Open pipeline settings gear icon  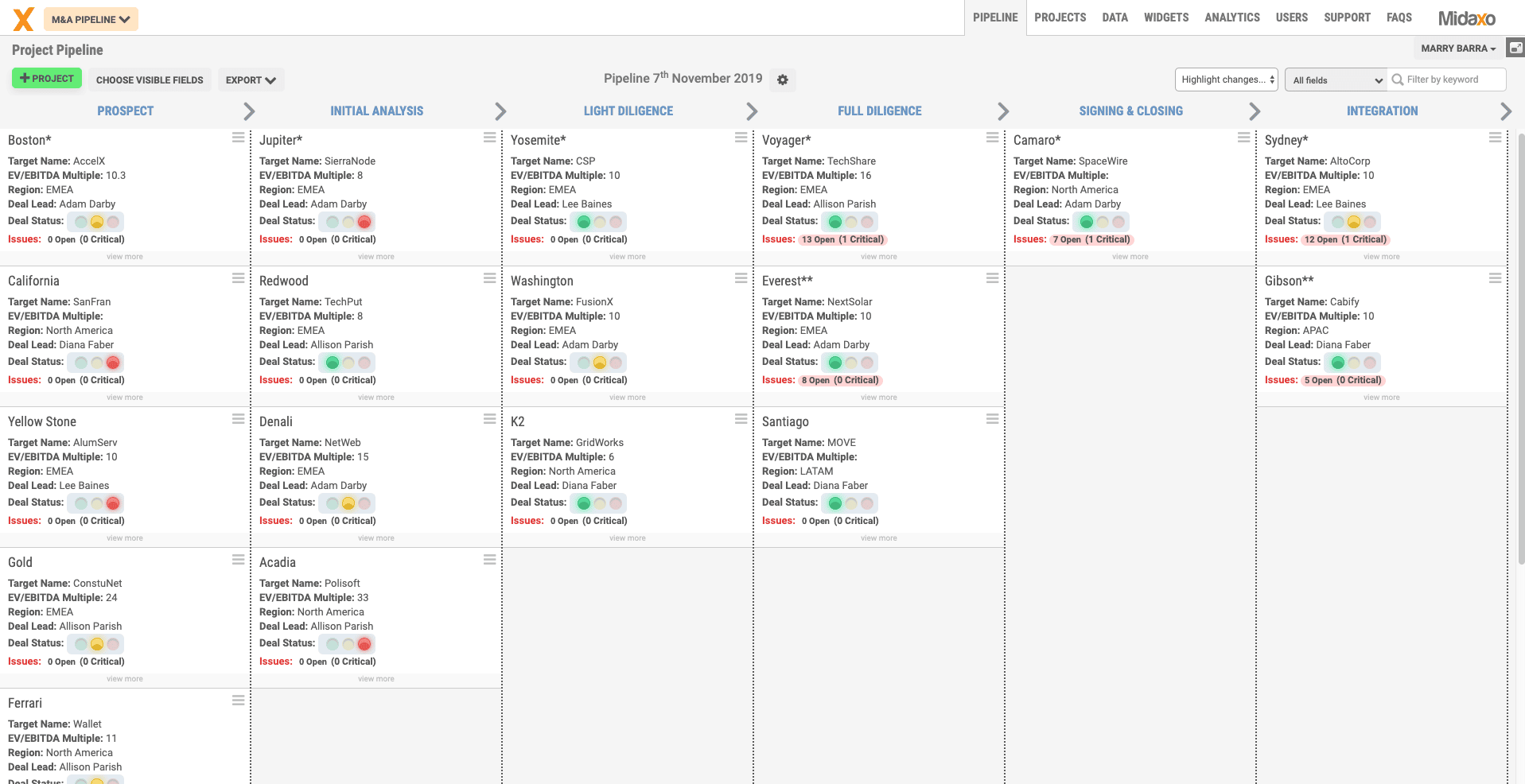click(x=783, y=80)
